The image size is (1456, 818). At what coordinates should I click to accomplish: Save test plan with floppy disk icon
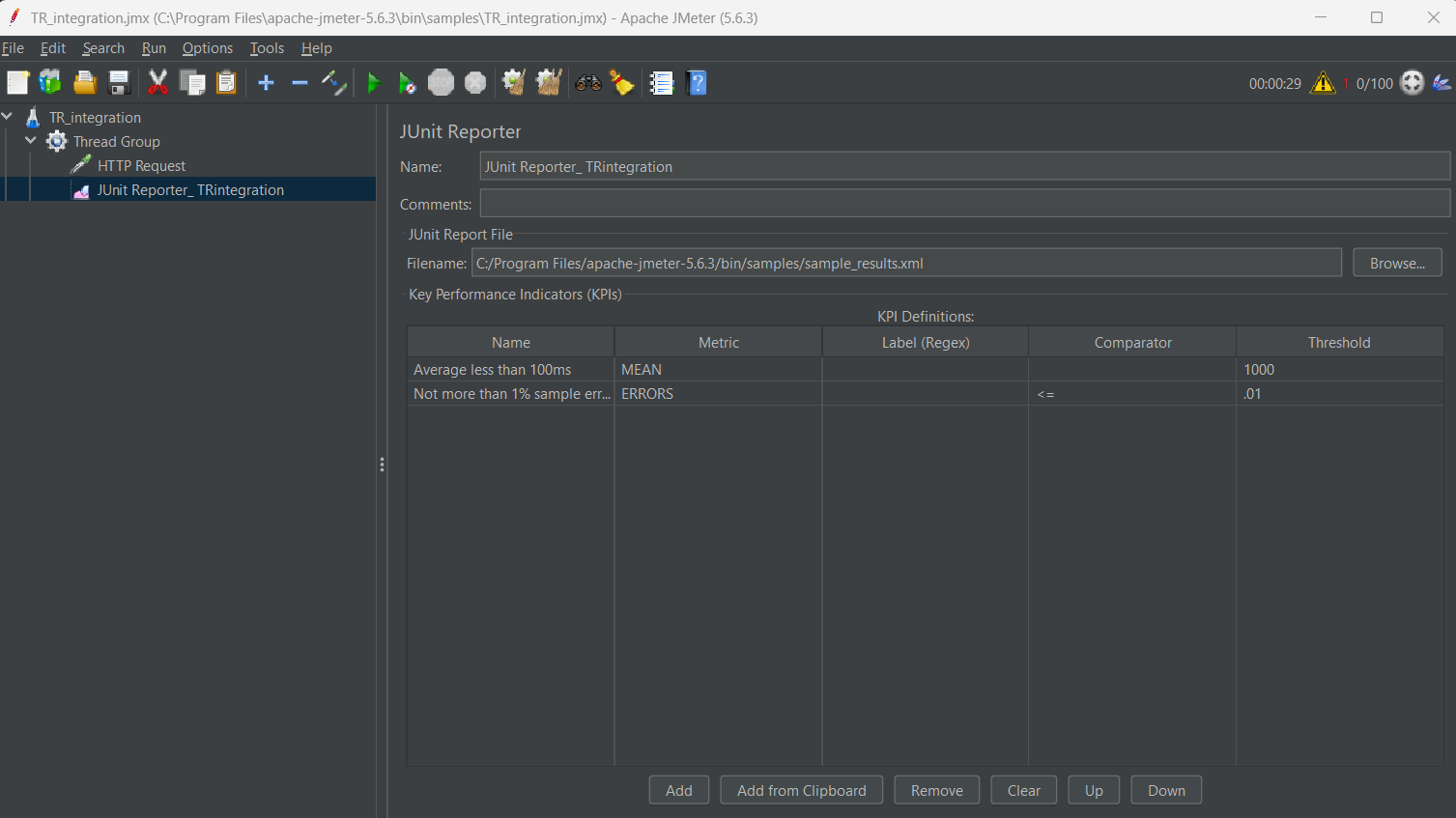tap(119, 84)
